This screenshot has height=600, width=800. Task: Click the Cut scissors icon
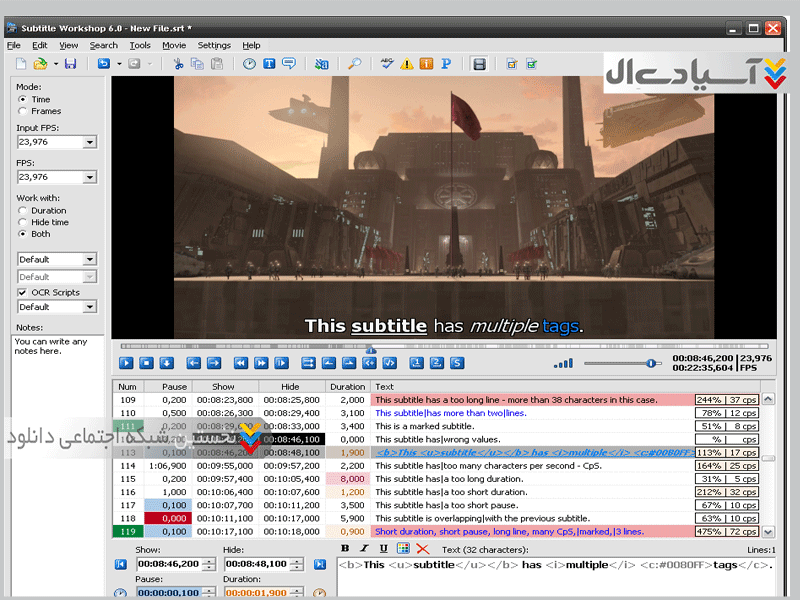[x=179, y=64]
